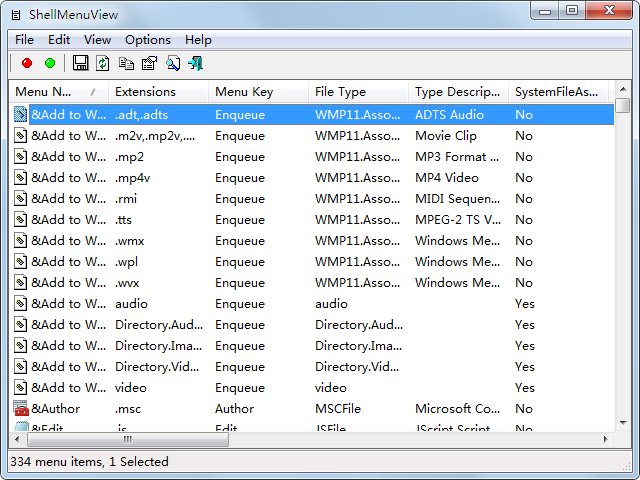Click the icon of the .adt,.adts row
The image size is (640, 480).
tap(20, 115)
